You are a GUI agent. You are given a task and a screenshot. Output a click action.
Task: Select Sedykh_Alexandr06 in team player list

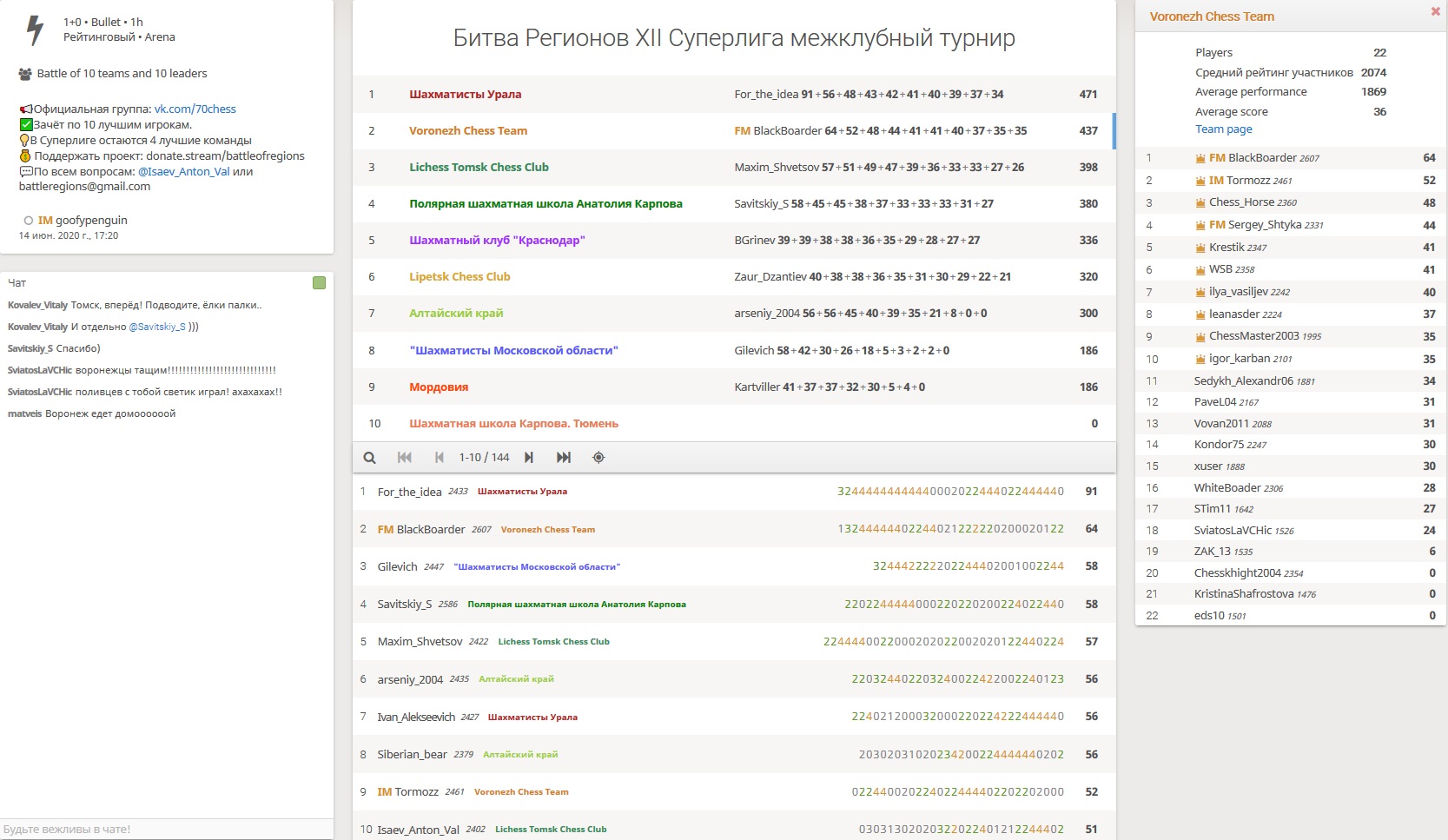tap(1291, 380)
